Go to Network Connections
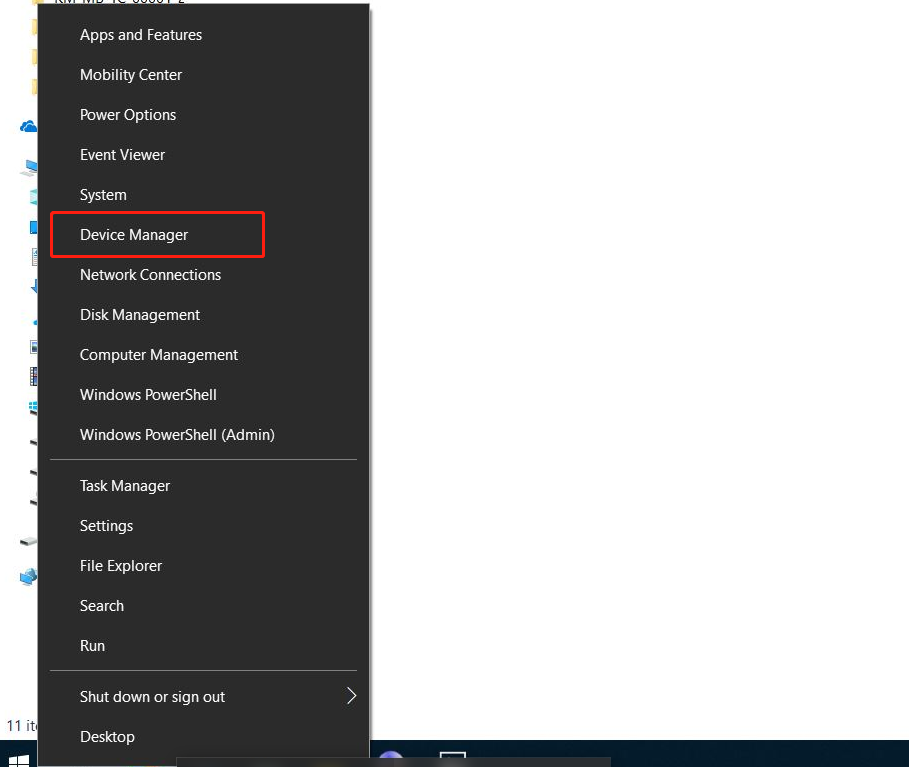The width and height of the screenshot is (909, 767). coord(150,275)
